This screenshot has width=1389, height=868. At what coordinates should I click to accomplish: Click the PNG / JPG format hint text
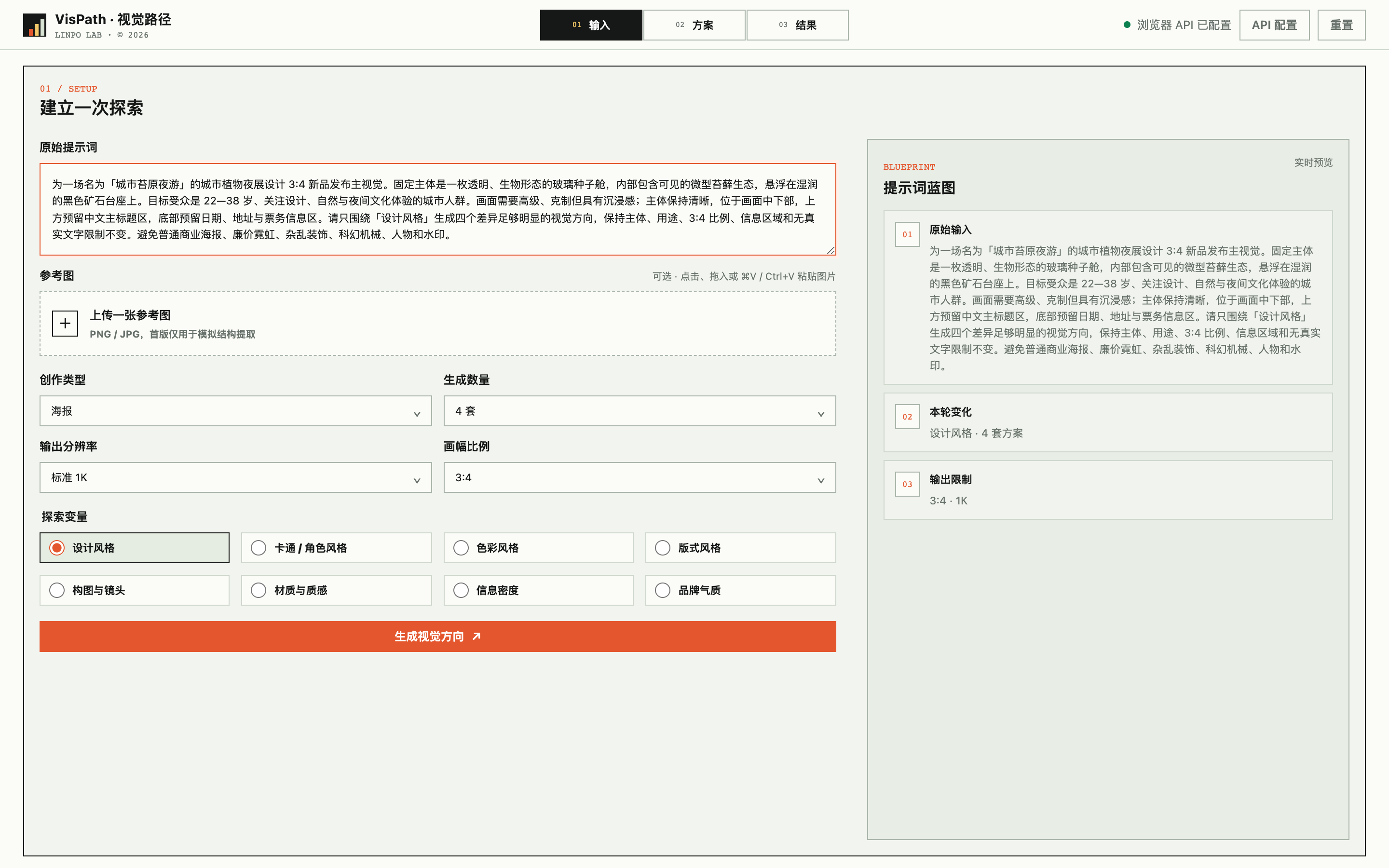point(173,334)
